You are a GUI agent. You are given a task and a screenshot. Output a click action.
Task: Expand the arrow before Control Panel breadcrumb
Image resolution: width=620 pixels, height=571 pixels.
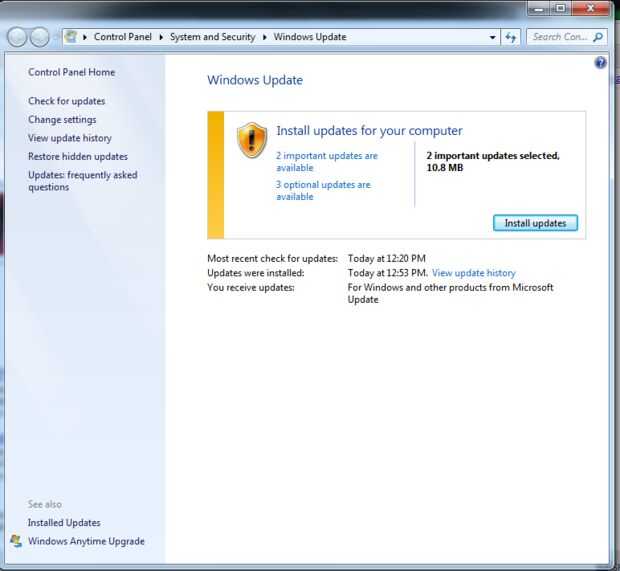[85, 37]
